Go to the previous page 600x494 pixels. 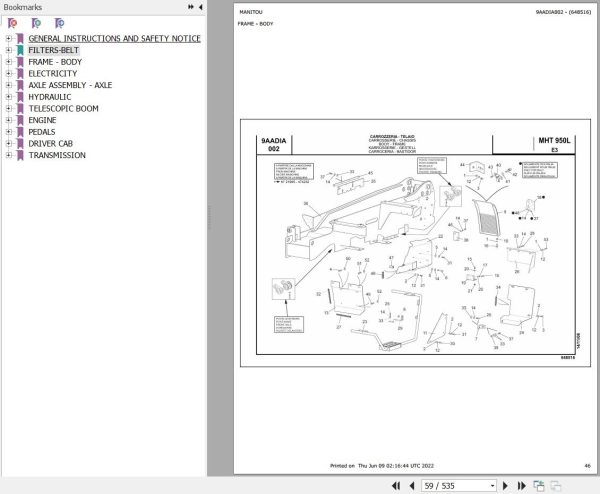(x=412, y=486)
